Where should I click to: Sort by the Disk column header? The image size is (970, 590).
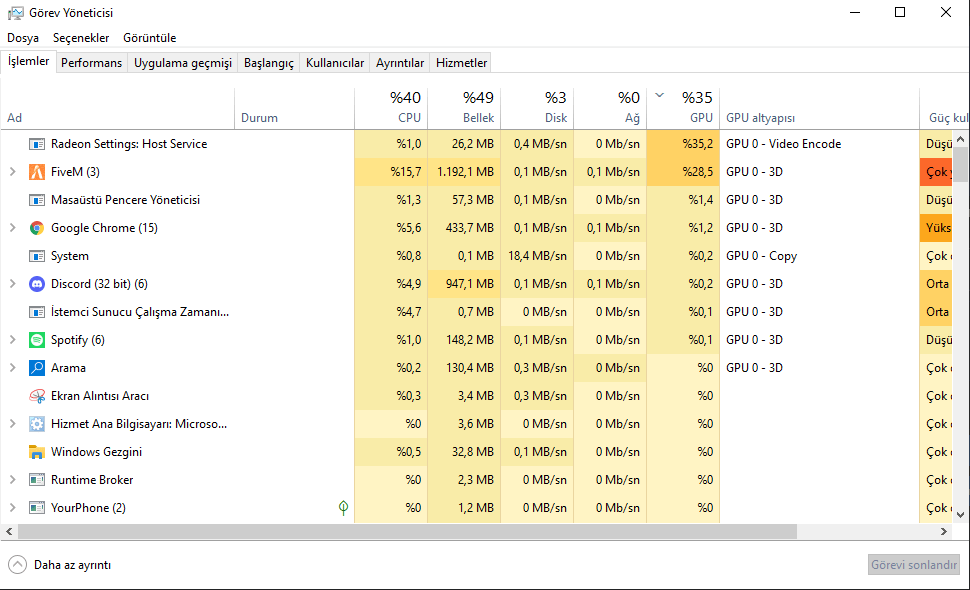tap(537, 108)
